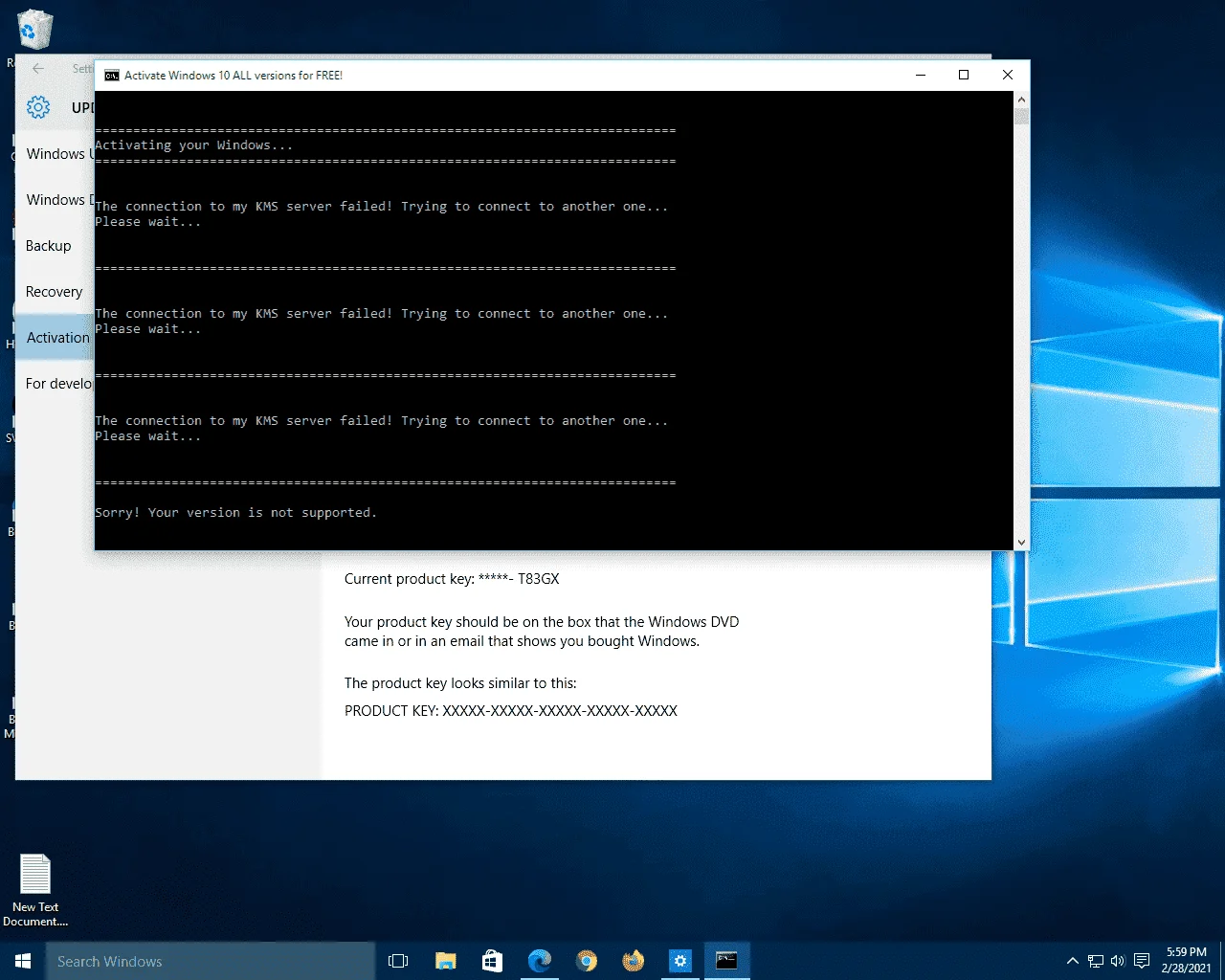
Task: Minimize the Activate Windows 10 console window
Action: [921, 75]
